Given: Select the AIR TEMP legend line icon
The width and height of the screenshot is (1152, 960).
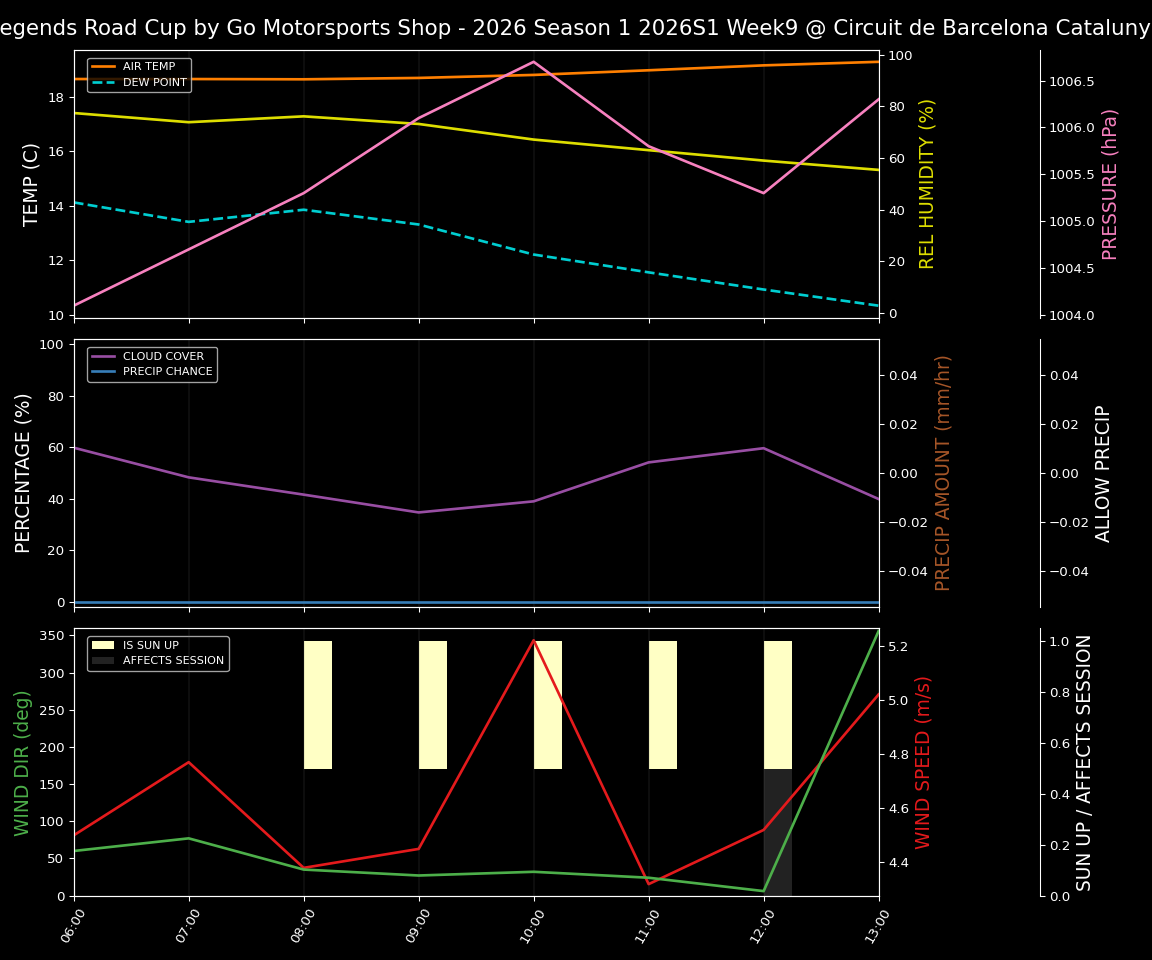Looking at the screenshot, I should [103, 66].
